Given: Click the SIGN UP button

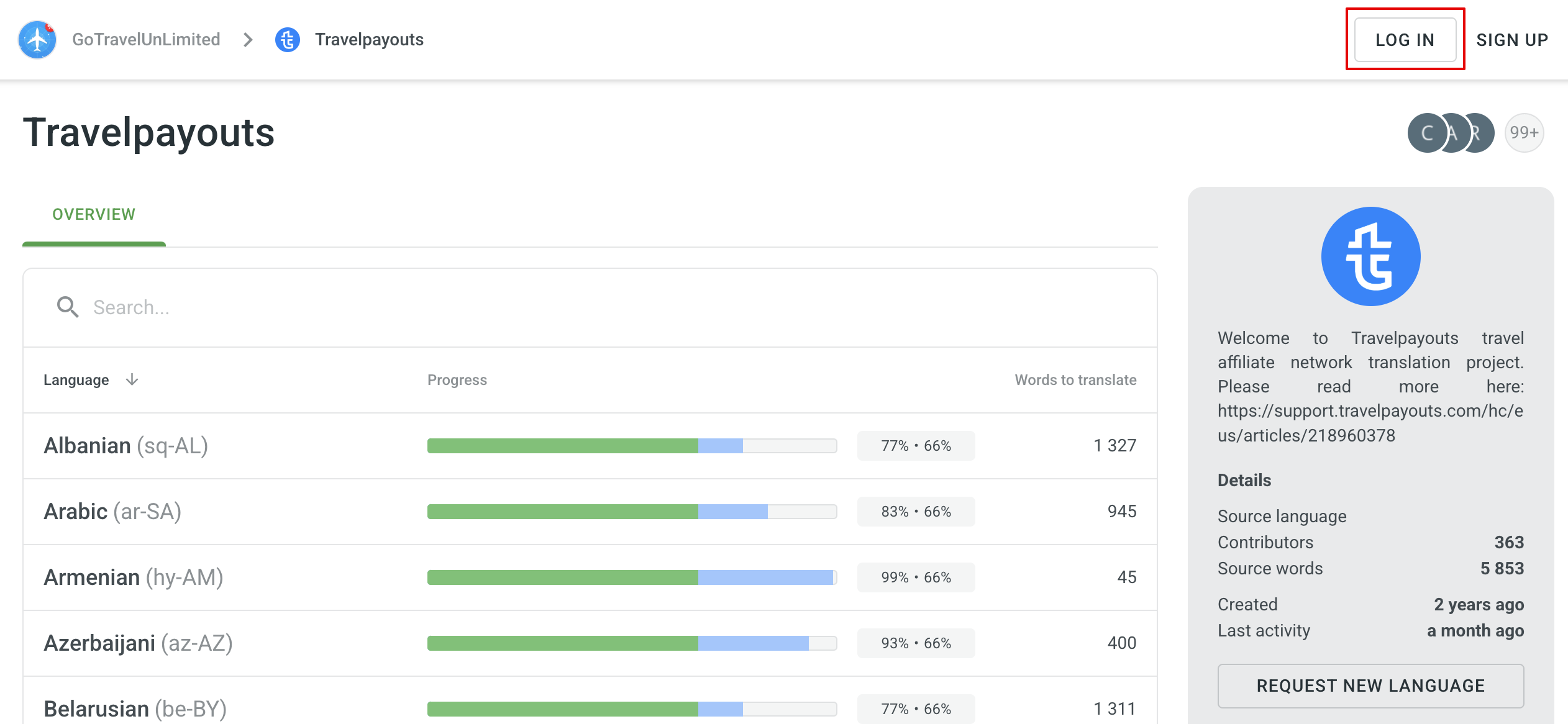Looking at the screenshot, I should [x=1512, y=40].
